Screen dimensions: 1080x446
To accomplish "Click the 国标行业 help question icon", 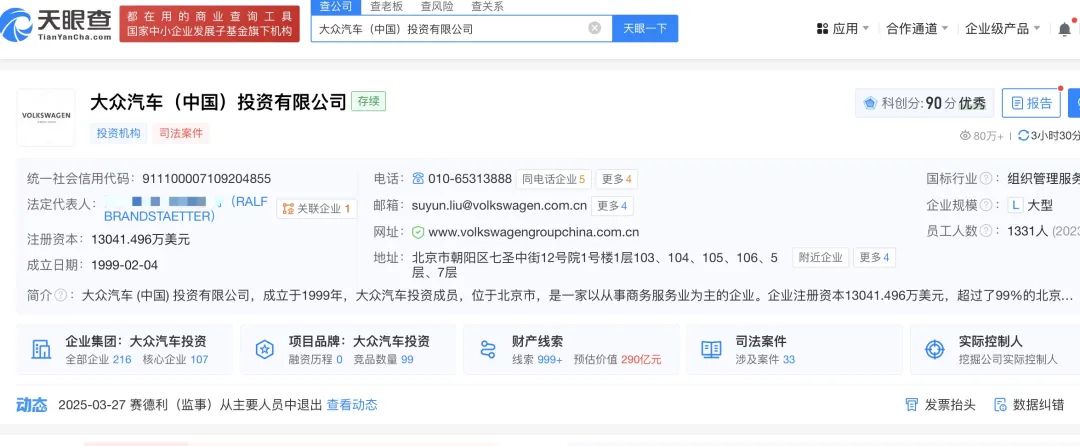I will [986, 179].
